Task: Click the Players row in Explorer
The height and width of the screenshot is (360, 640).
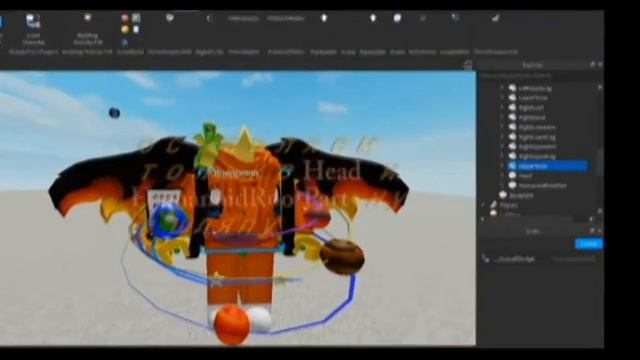Action: point(509,205)
